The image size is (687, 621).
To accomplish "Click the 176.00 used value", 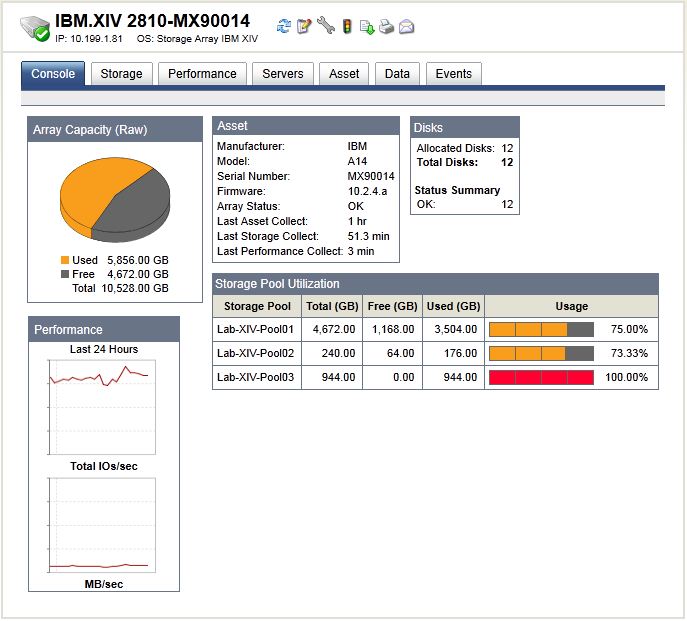I will click(460, 353).
